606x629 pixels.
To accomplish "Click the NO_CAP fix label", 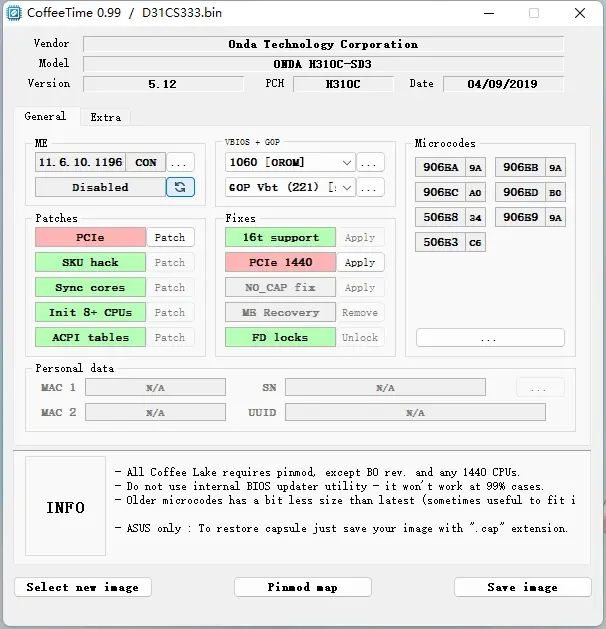I will coord(280,287).
